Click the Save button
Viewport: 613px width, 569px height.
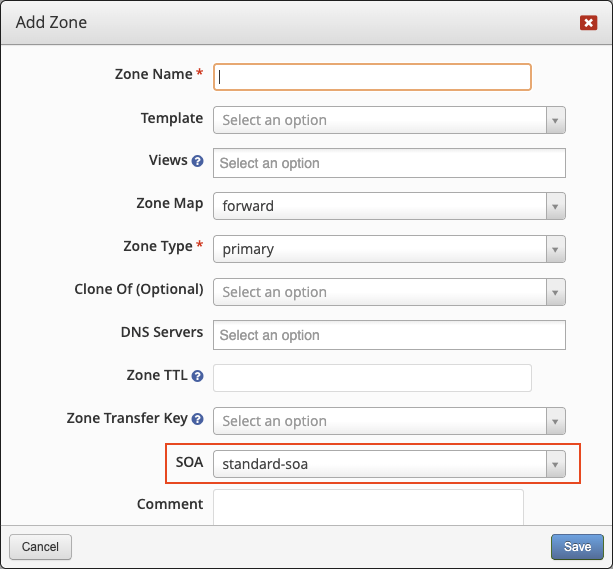coord(577,547)
